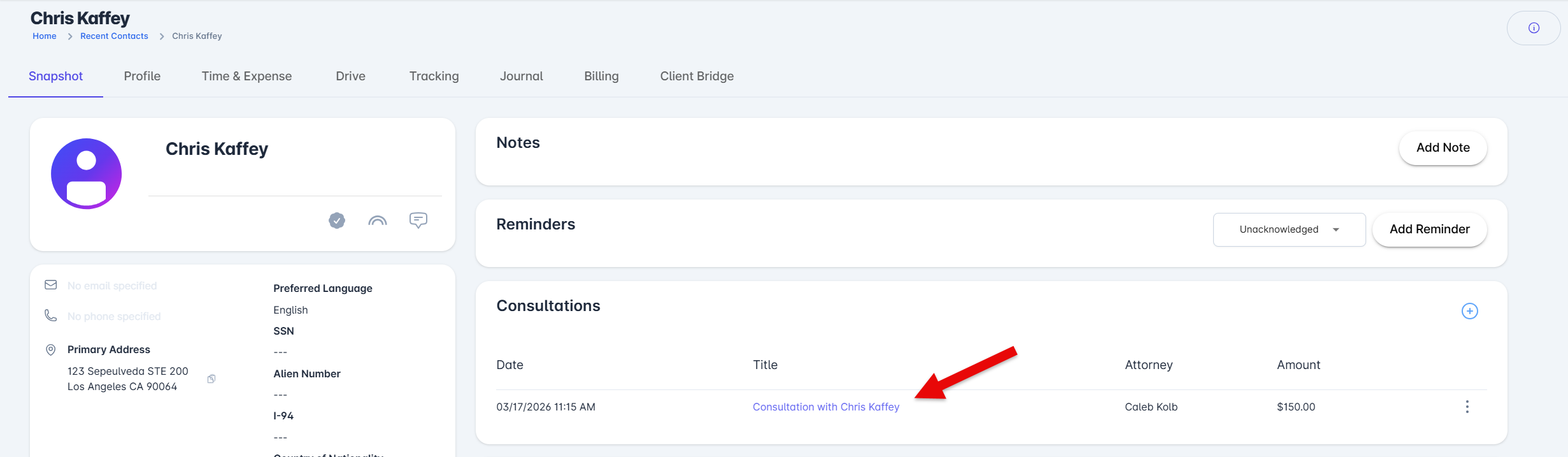Screen dimensions: 1568x457
Task: Click the Chris Kaffey profile avatar
Action: [87, 173]
